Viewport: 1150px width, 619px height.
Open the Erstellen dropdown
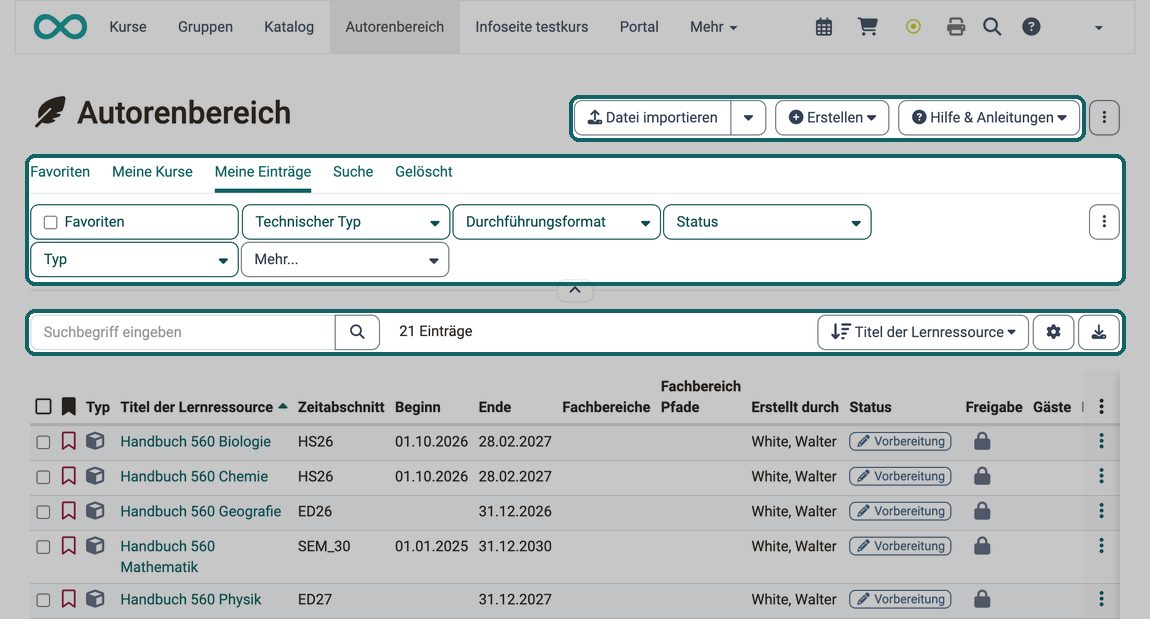[x=832, y=117]
